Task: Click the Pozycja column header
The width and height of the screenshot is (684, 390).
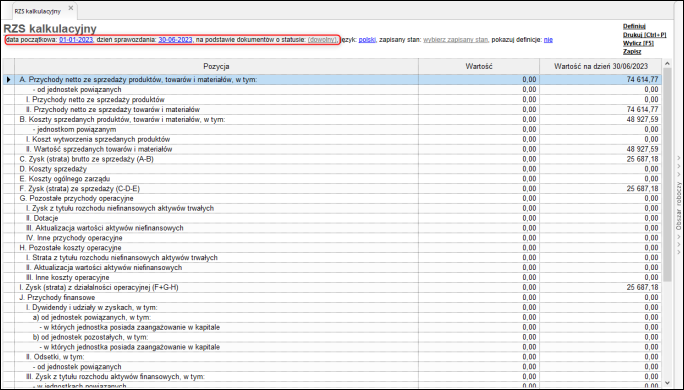Action: point(216,66)
